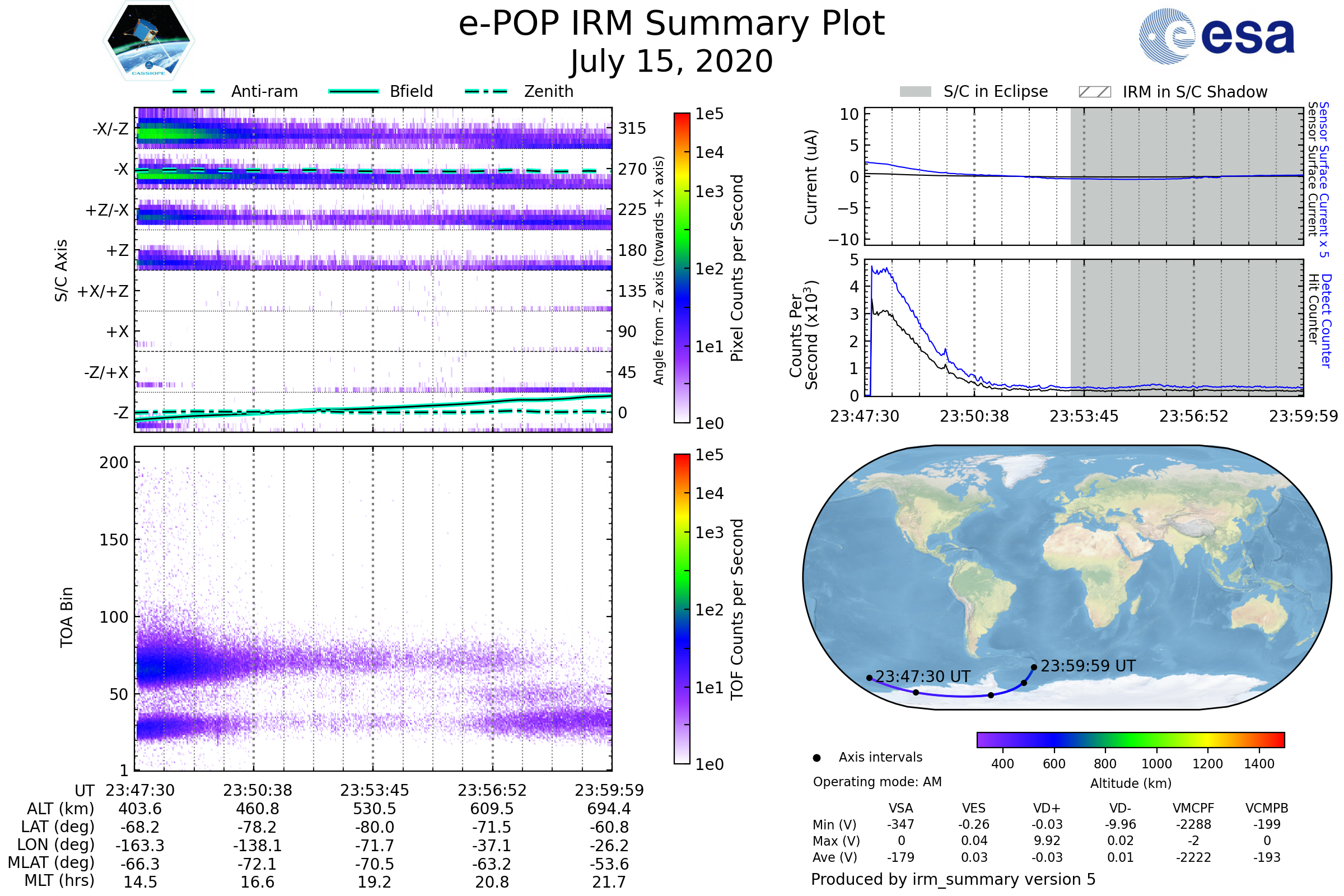Image resolution: width=1344 pixels, height=896 pixels.
Task: Click the Axis intervals black dot marker
Action: (x=816, y=758)
